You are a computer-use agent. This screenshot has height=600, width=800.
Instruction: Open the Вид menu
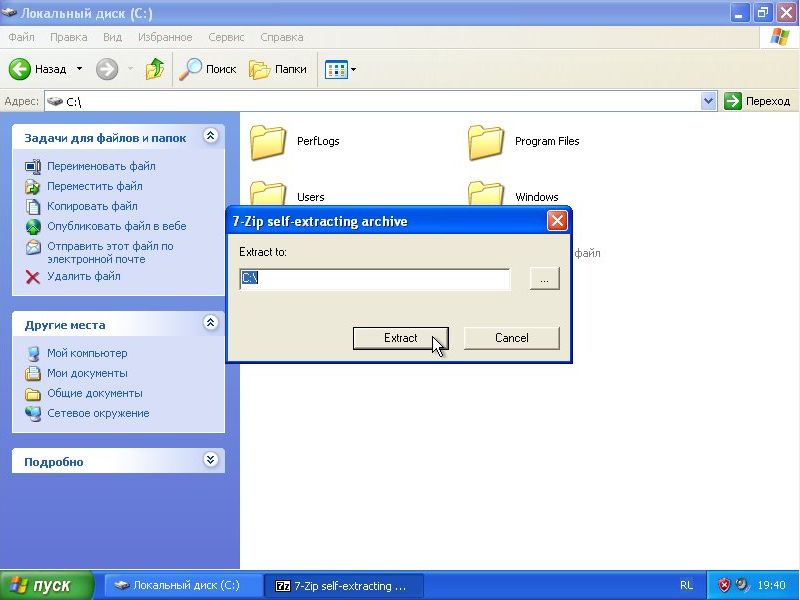click(112, 37)
